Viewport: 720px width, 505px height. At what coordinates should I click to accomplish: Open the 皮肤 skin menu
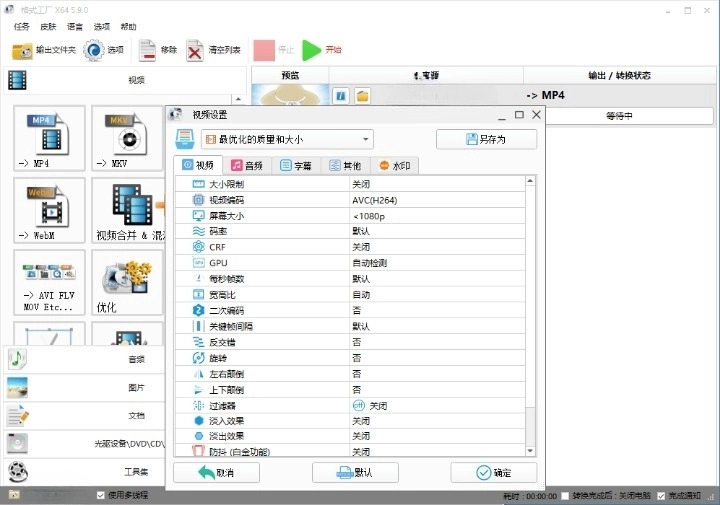[x=48, y=27]
